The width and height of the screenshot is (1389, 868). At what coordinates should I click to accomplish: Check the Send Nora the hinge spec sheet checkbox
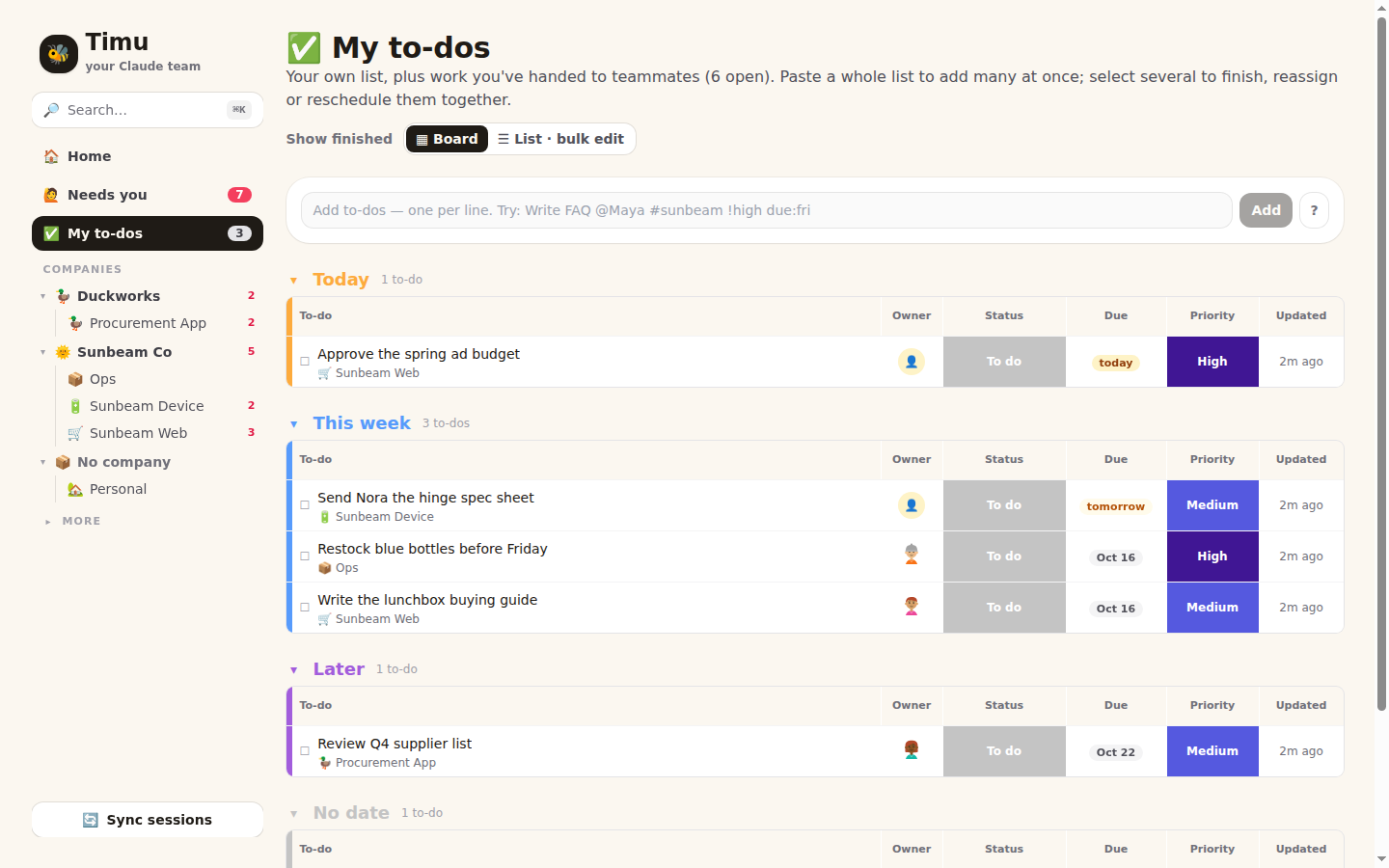305,505
